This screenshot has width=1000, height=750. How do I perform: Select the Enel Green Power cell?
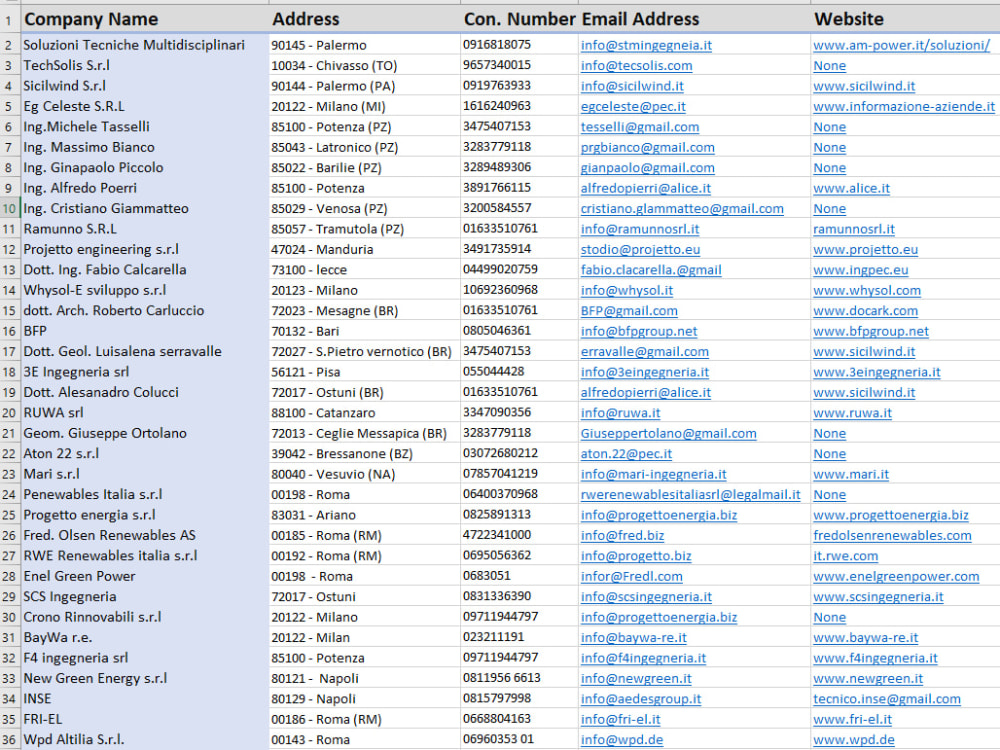(145, 576)
